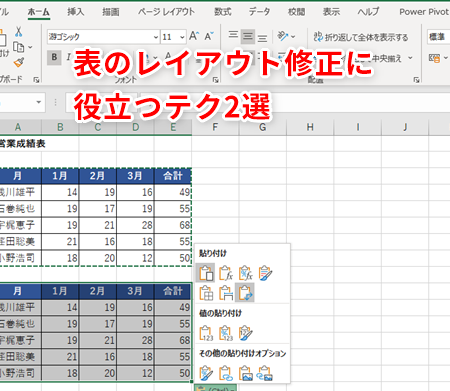This screenshot has width=450, height=391.
Task: Click the 営業成績表 title cell
Action: [x=21, y=144]
